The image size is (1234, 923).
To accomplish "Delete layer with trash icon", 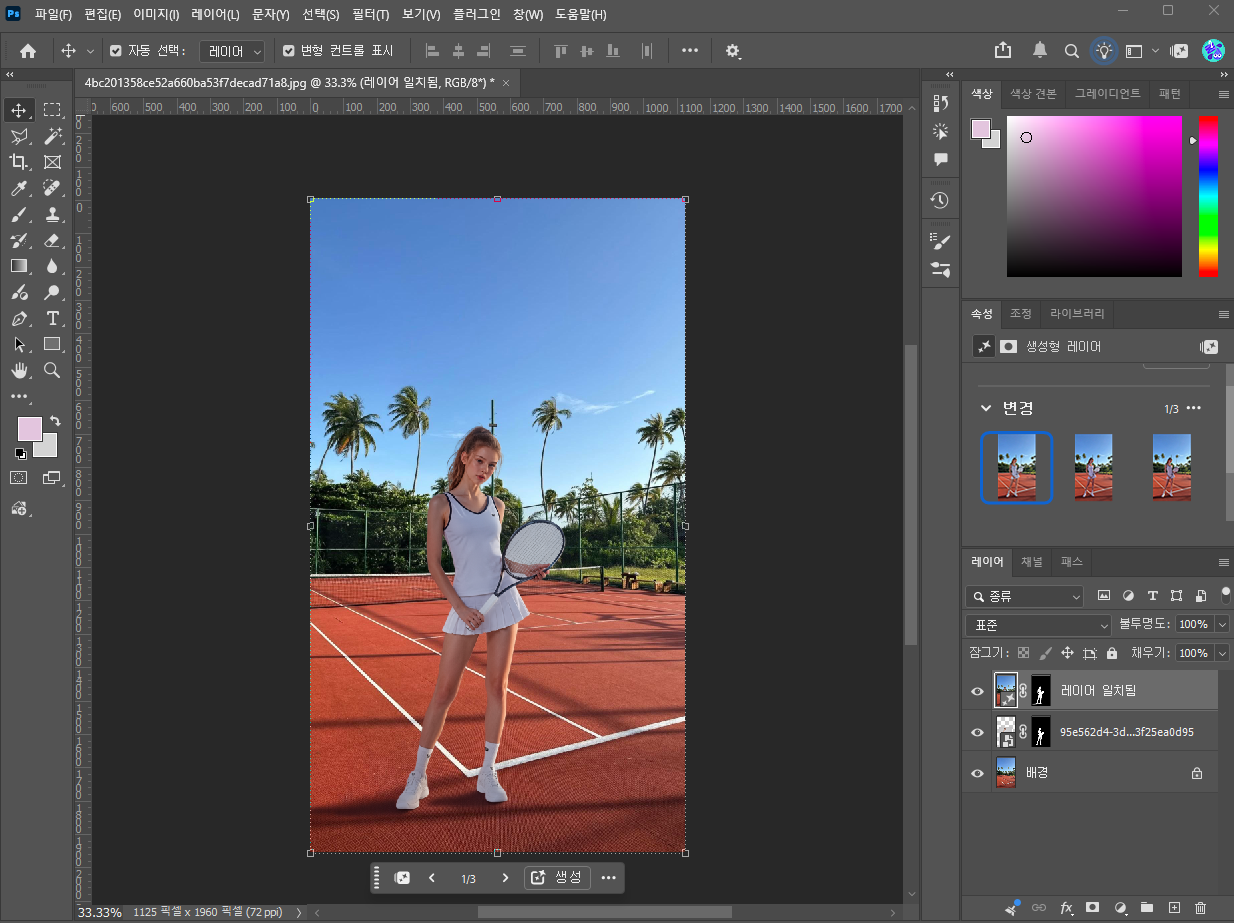I will click(1200, 907).
